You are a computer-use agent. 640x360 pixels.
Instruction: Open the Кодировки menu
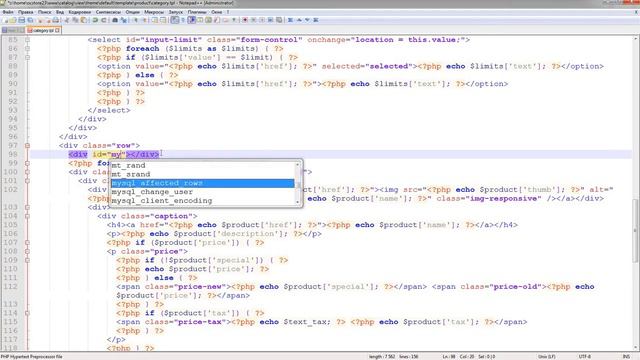(80, 12)
